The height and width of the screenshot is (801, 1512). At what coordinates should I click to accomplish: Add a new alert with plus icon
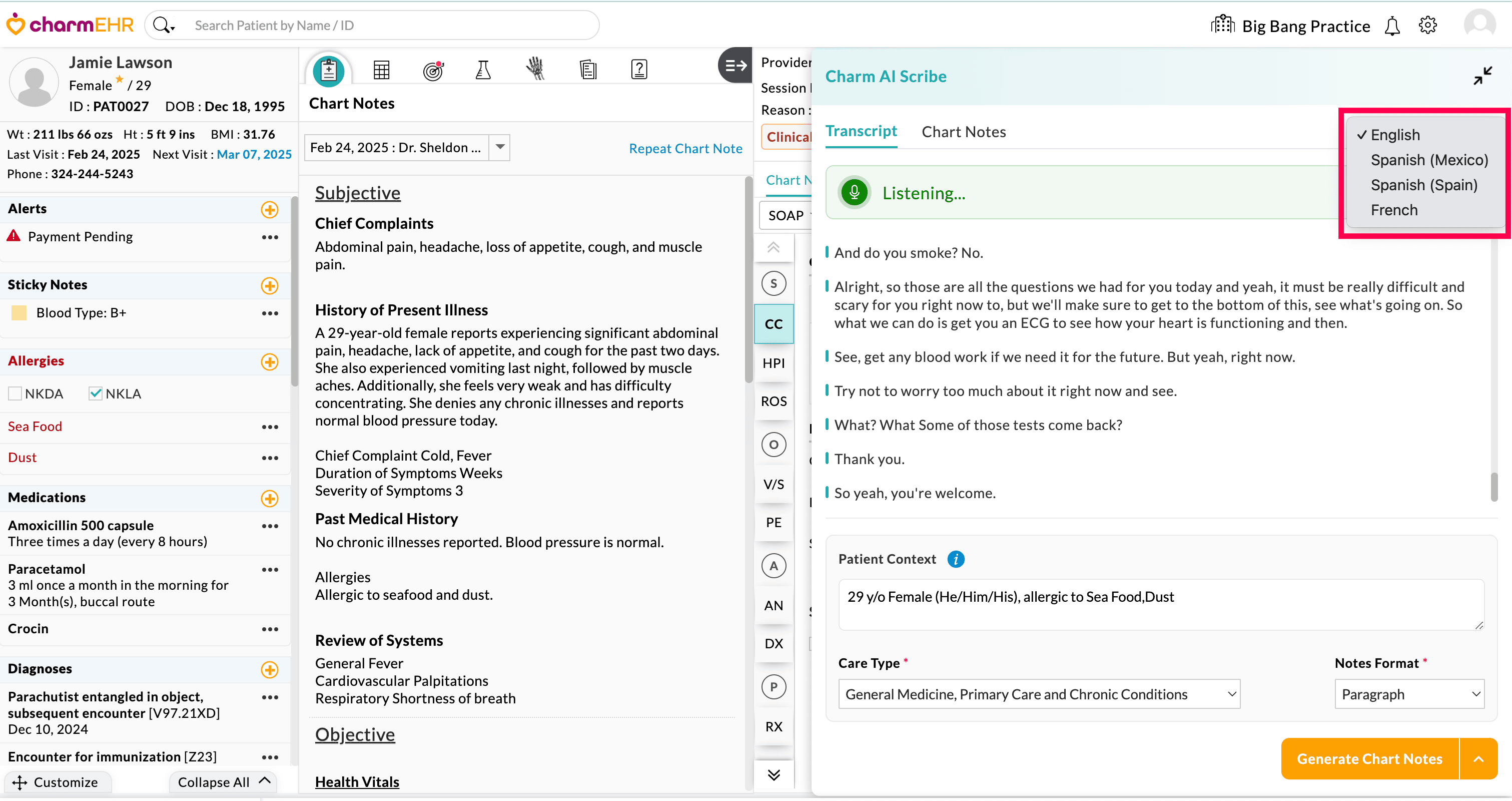[269, 210]
